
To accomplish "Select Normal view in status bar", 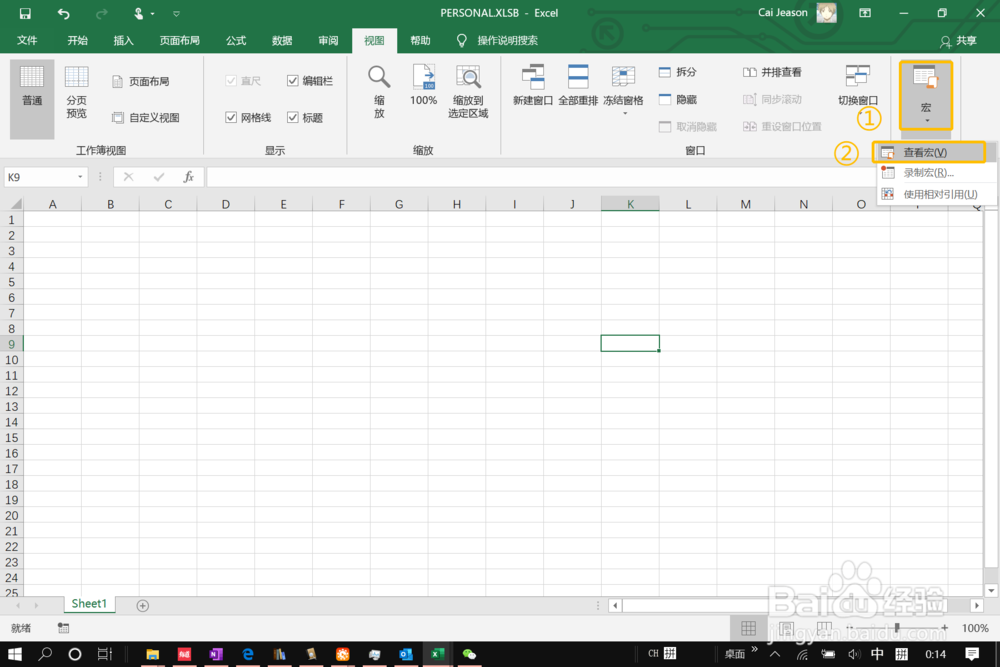I will 749,628.
